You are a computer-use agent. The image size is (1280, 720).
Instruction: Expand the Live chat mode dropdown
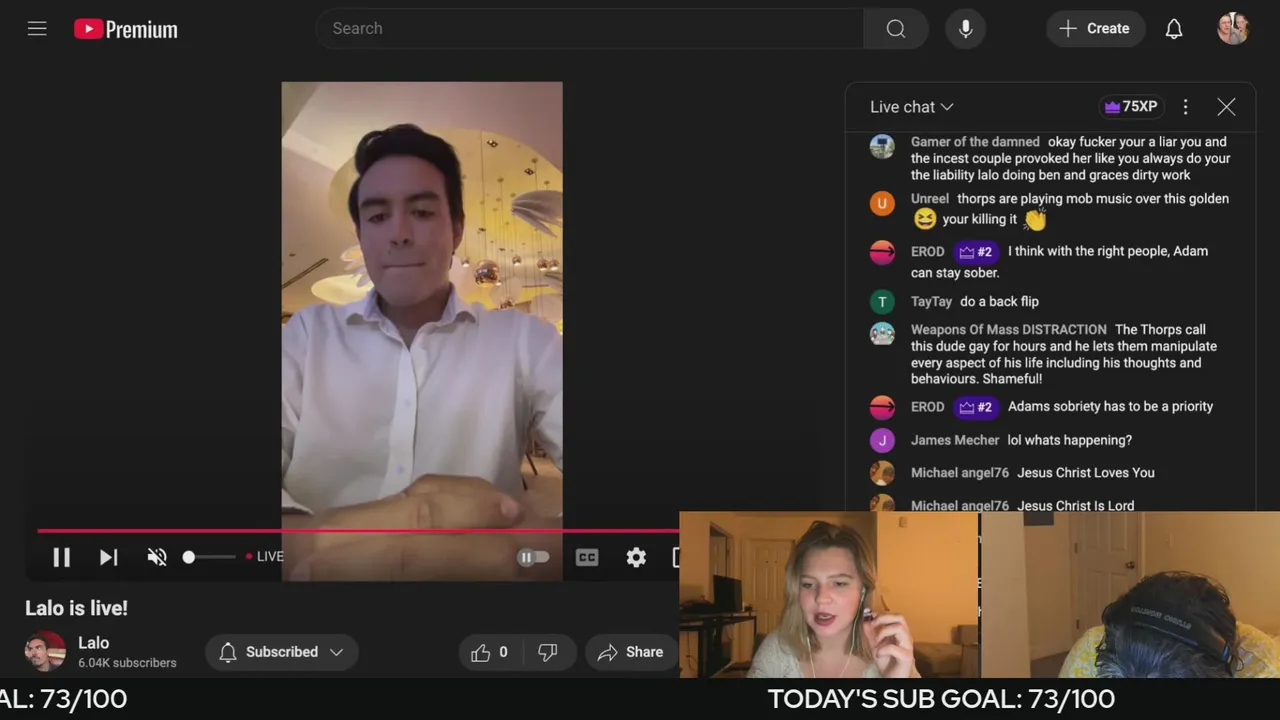[912, 107]
